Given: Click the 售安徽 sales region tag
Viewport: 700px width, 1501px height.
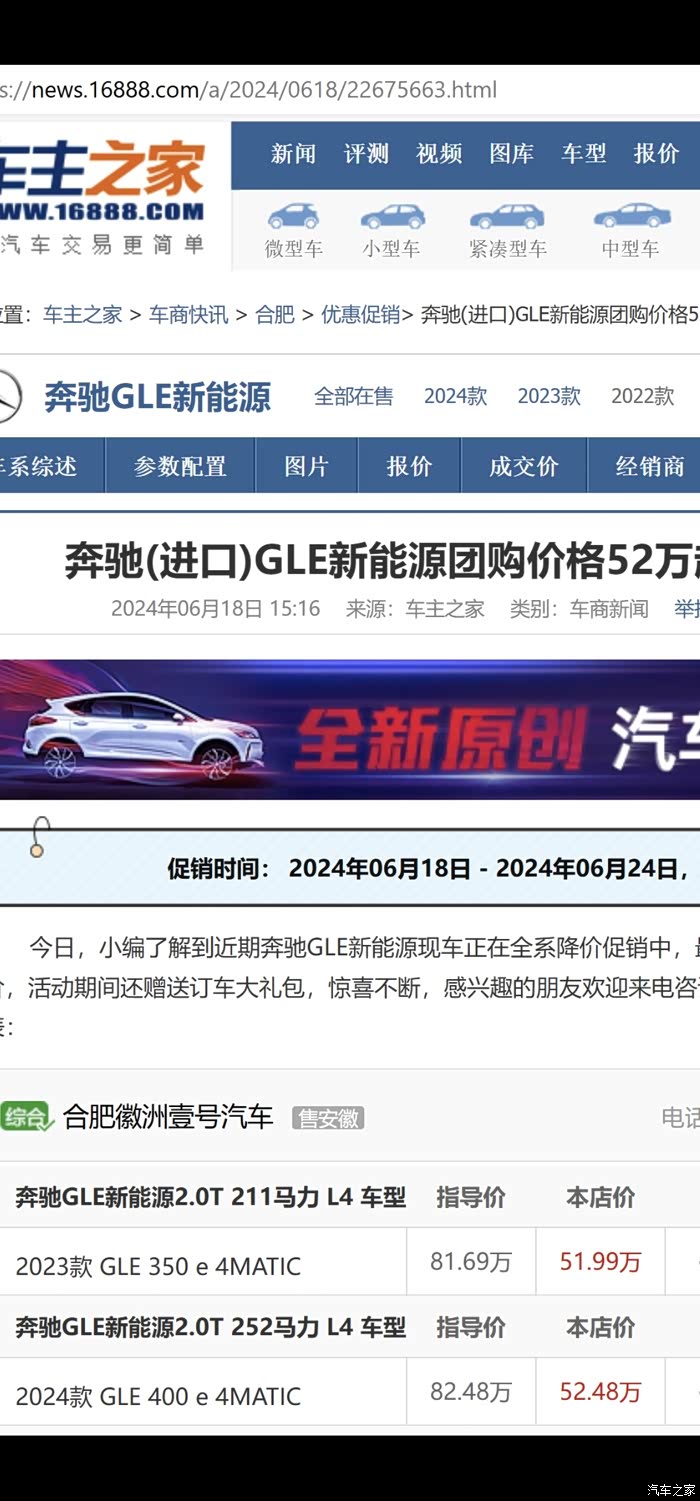Looking at the screenshot, I should tap(328, 1118).
